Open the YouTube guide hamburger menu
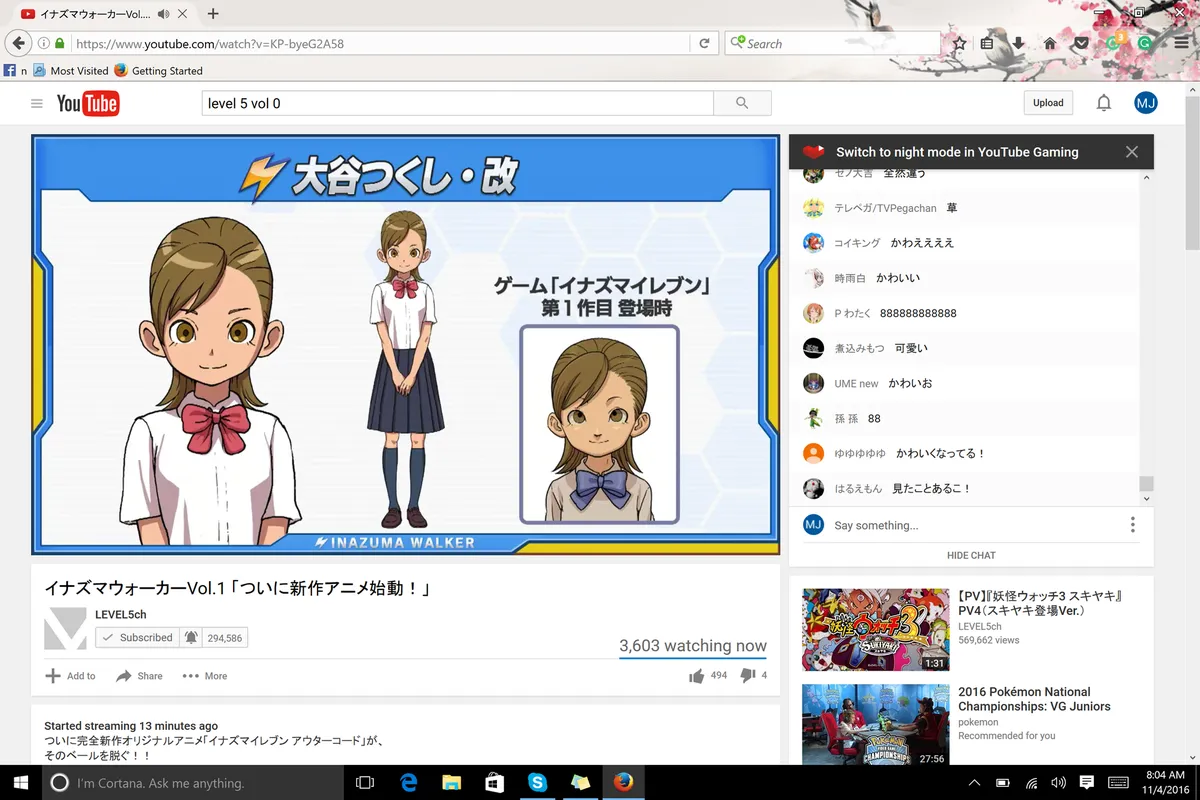 37,103
